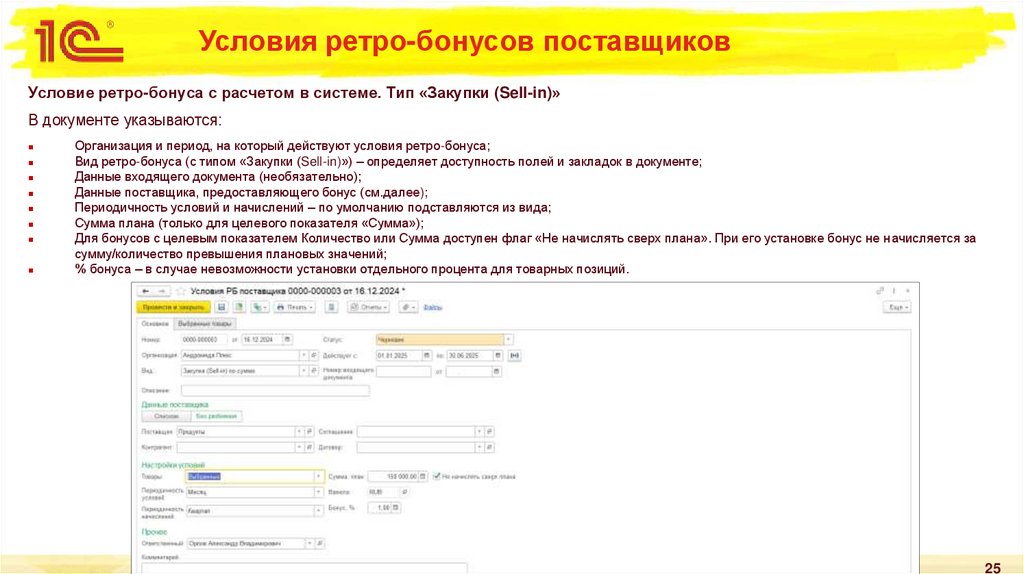Open Вид reference with the open icon
This screenshot has width=1024, height=574.
pyautogui.click(x=313, y=371)
